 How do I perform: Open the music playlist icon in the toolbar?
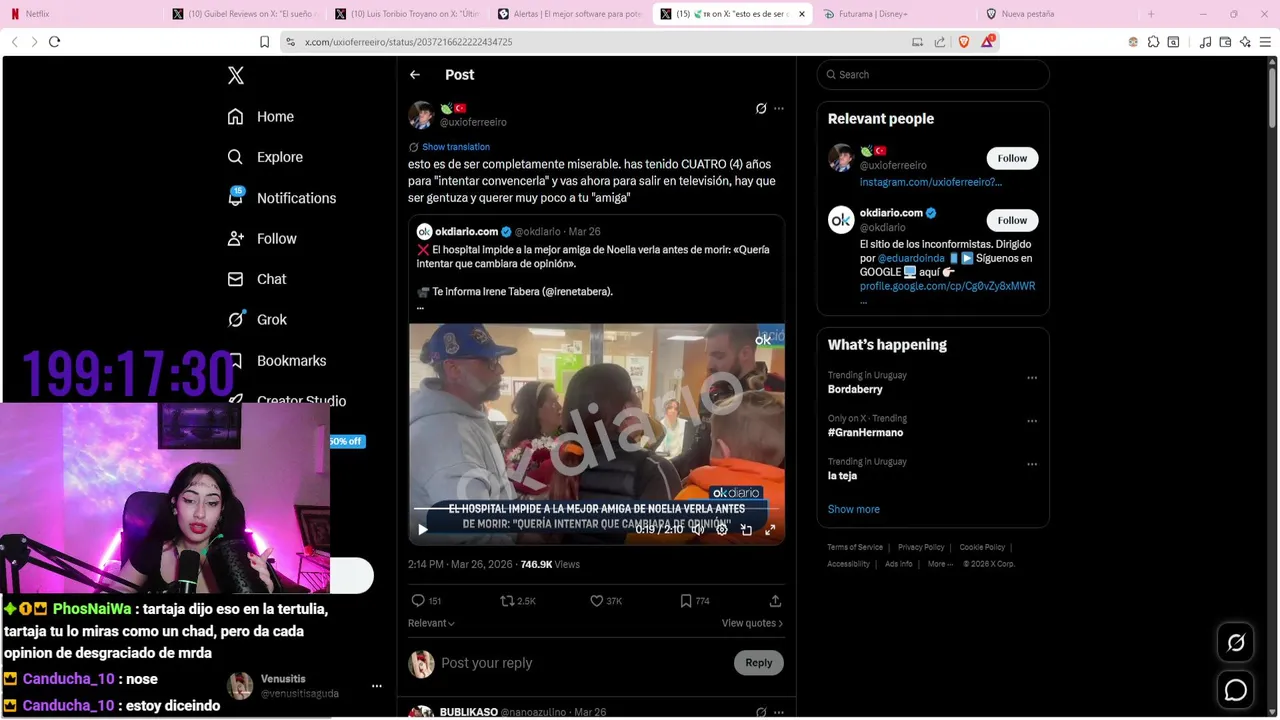click(x=1205, y=42)
